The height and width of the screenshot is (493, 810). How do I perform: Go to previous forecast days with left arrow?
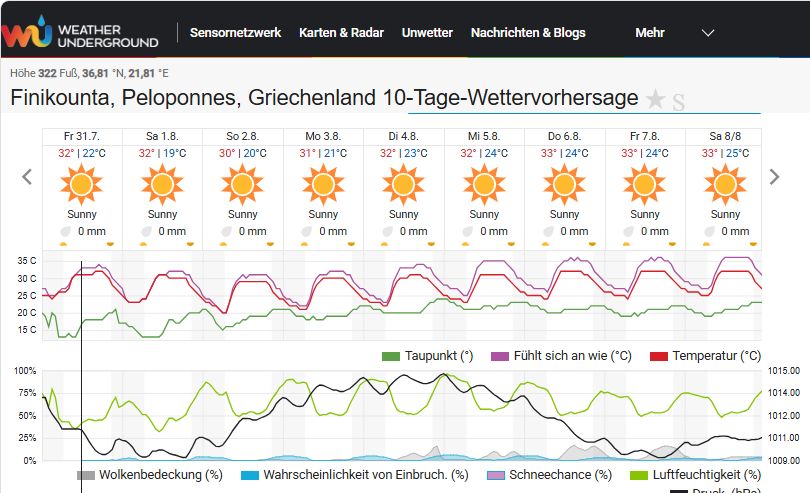[x=27, y=177]
